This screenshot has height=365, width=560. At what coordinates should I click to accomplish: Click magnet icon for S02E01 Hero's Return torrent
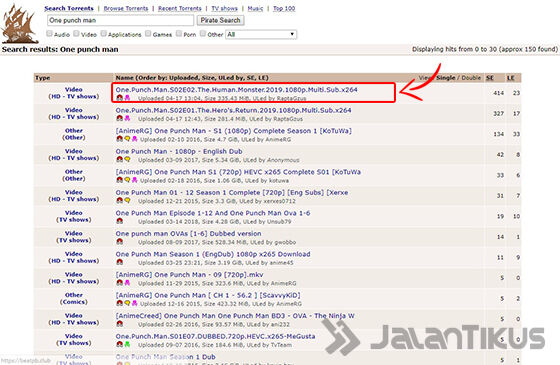tap(120, 118)
